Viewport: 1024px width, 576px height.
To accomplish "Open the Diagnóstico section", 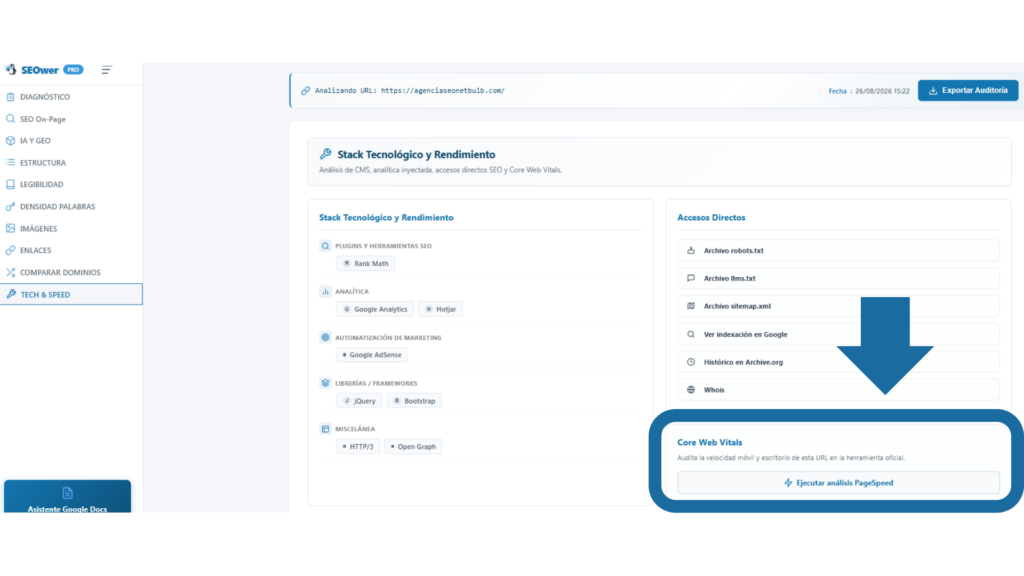I will click(x=71, y=97).
